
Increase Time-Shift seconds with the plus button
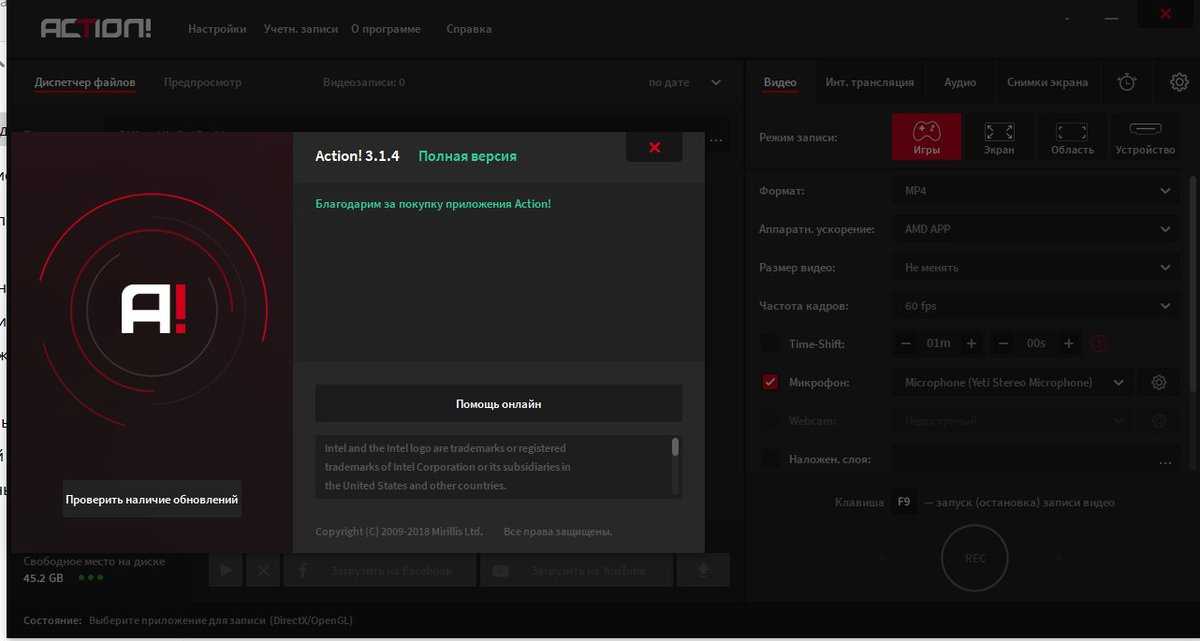tap(1069, 344)
